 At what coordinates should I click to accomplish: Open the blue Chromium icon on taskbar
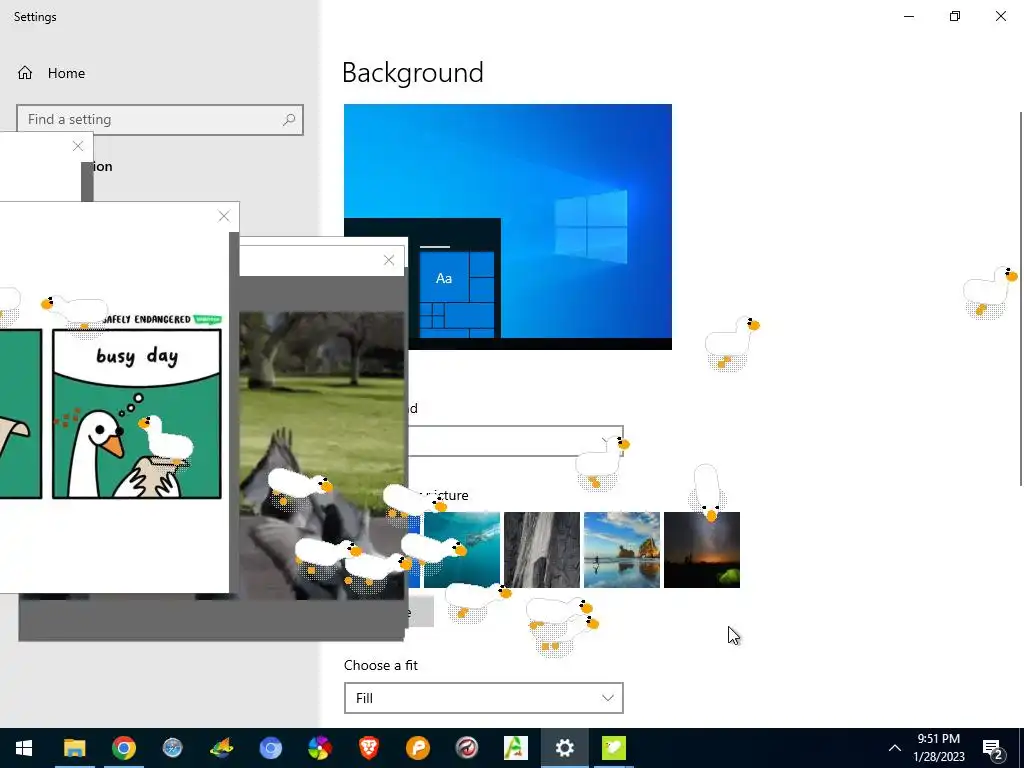tap(270, 748)
